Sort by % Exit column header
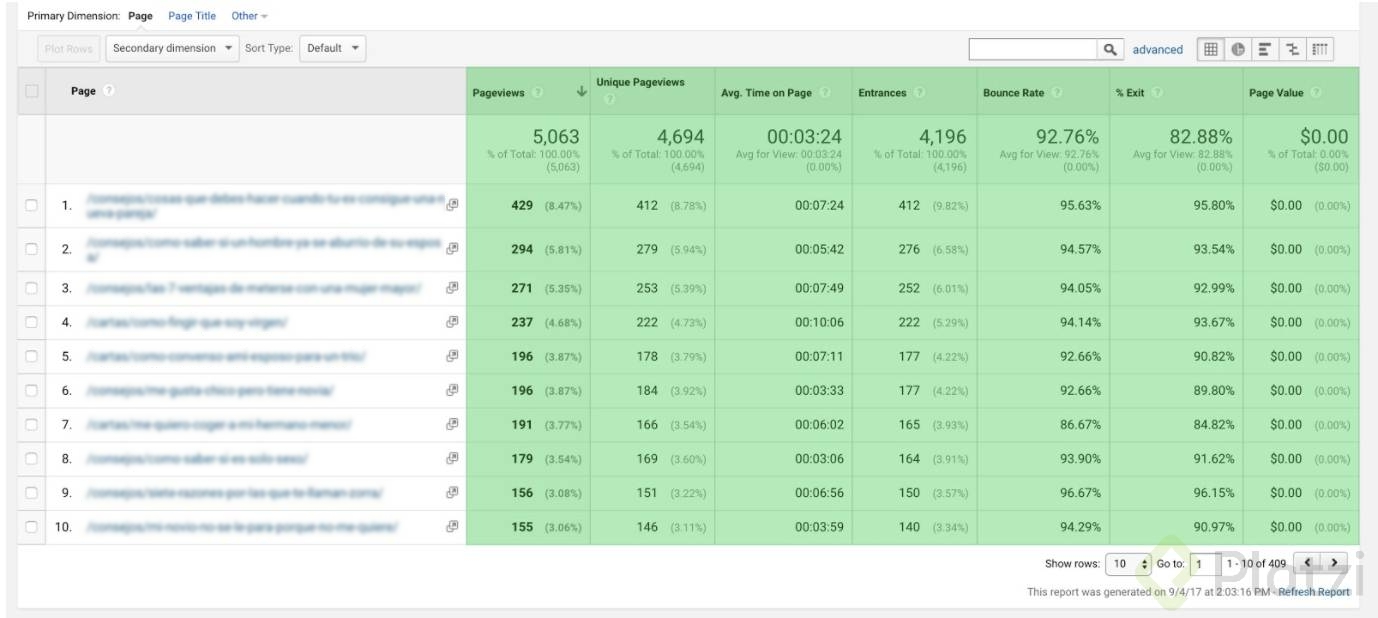Image resolution: width=1378 pixels, height=618 pixels. click(x=1130, y=93)
